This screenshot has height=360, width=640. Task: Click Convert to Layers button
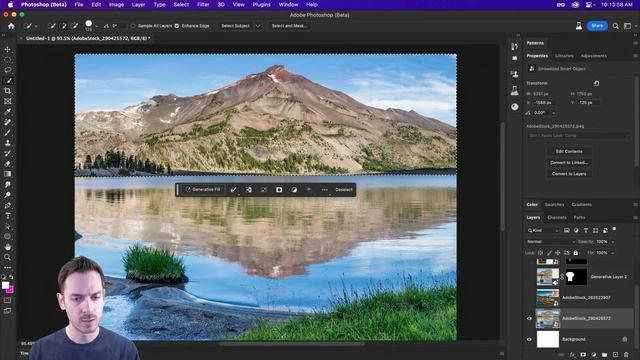(569, 174)
